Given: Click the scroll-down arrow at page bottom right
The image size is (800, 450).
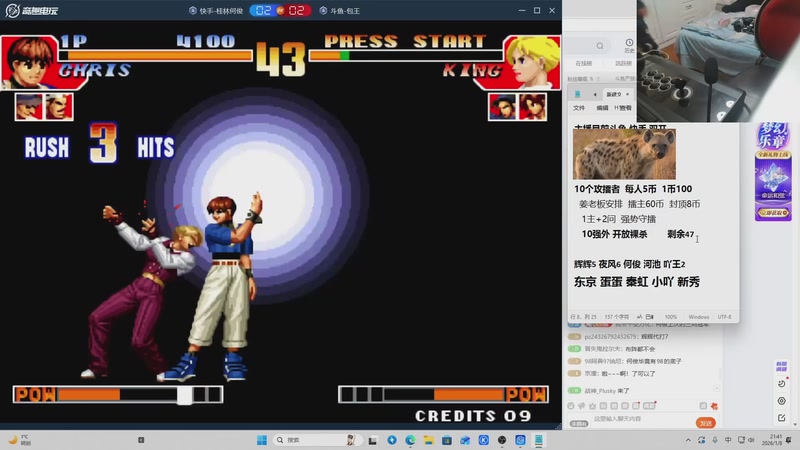Looking at the screenshot, I should tap(795, 424).
